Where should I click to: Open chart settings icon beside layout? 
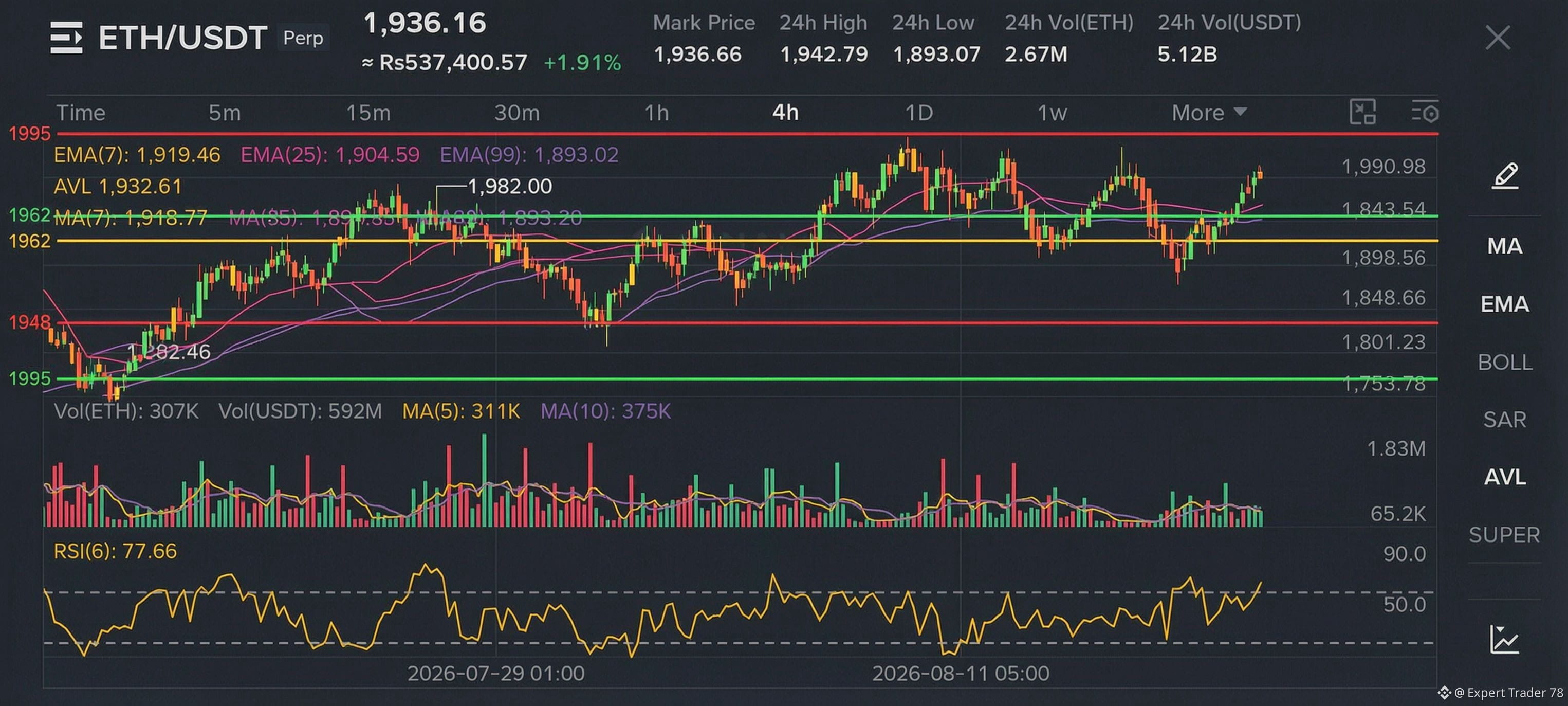[1425, 112]
